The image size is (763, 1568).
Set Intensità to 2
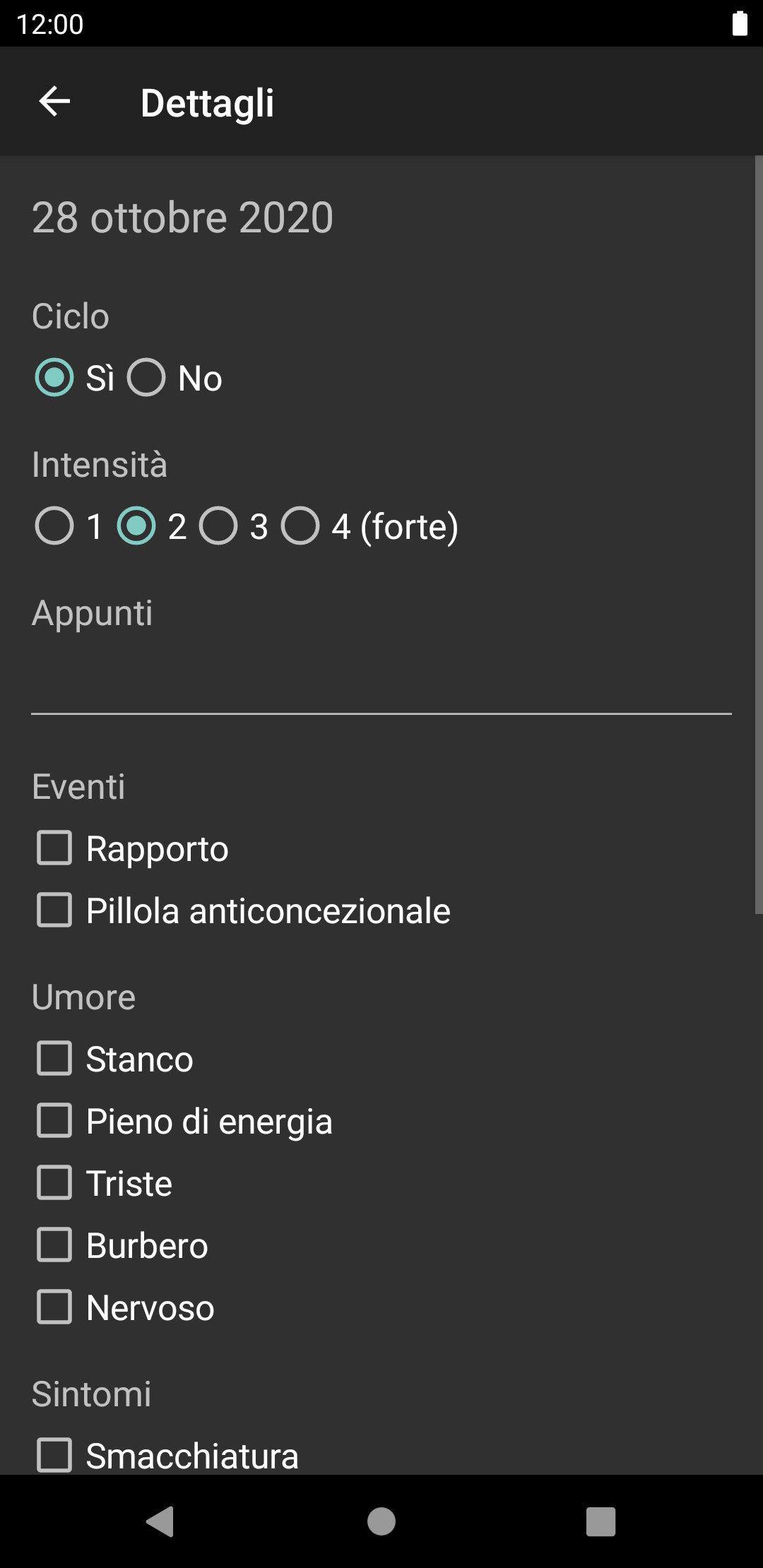(x=136, y=526)
